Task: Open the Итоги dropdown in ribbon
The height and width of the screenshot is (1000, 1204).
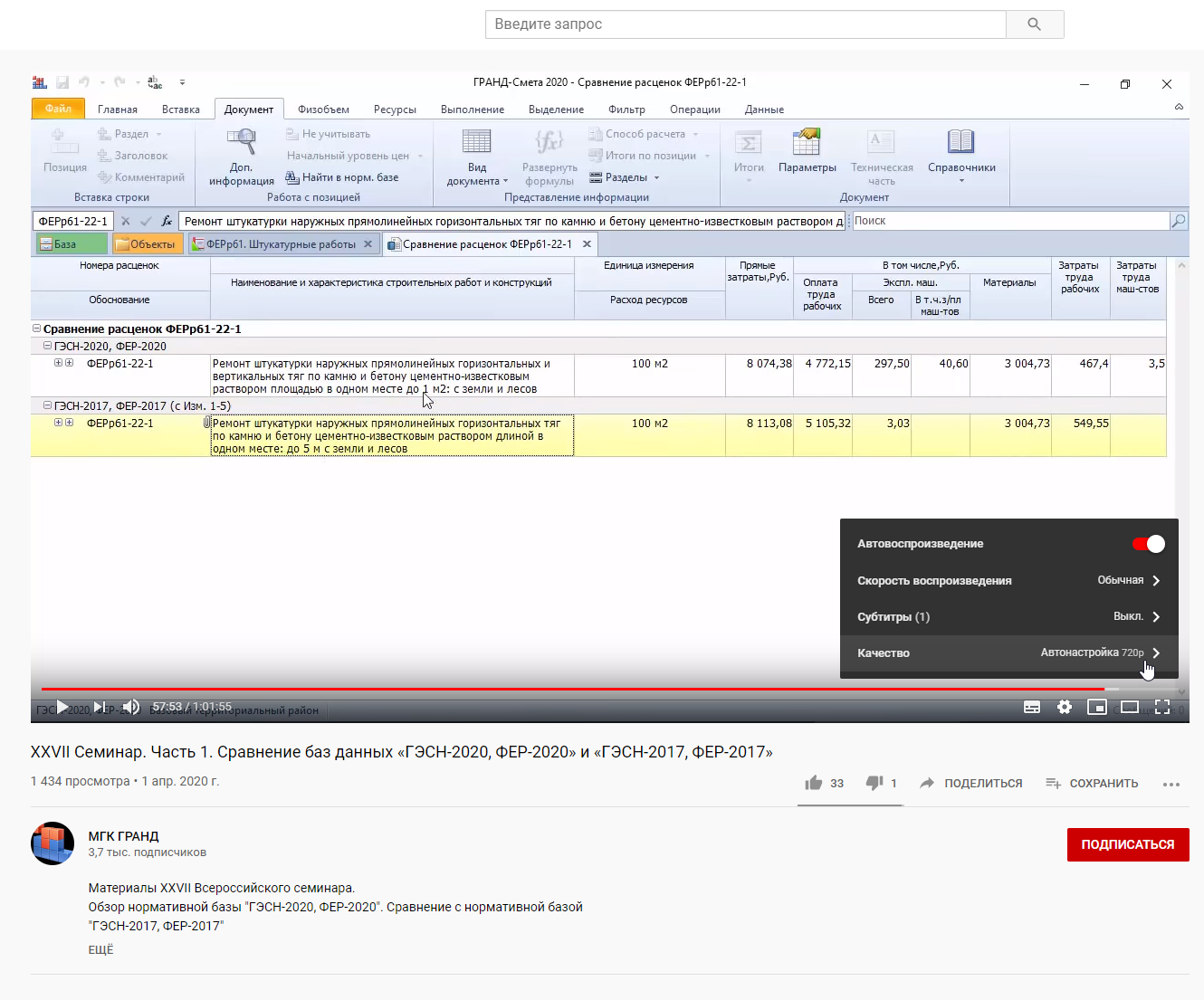Action: [x=749, y=156]
